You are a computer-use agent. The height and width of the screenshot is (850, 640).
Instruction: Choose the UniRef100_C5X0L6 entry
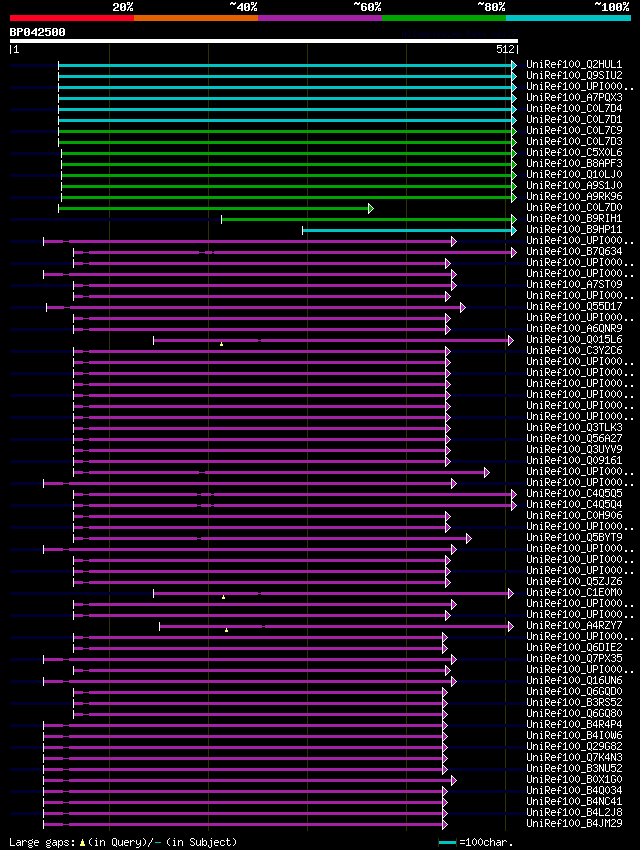574,152
